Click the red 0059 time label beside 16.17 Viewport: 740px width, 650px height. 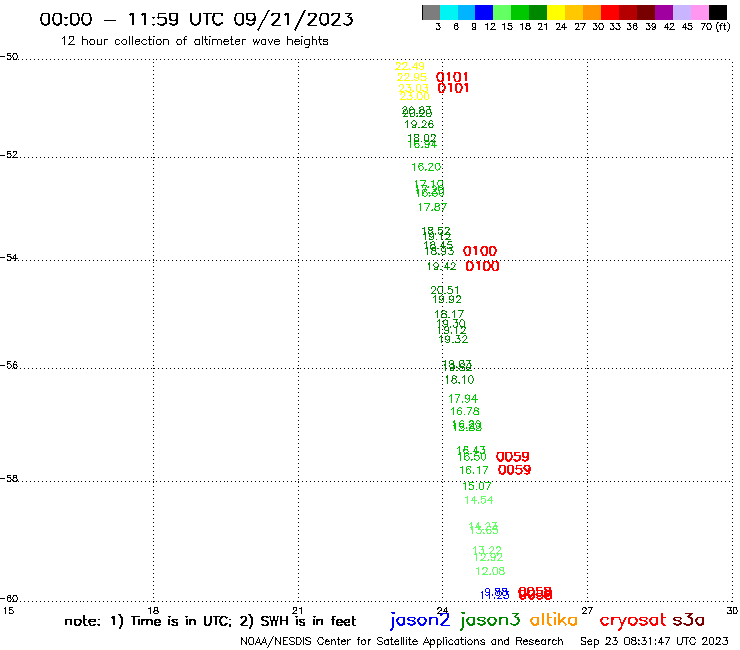pos(514,470)
